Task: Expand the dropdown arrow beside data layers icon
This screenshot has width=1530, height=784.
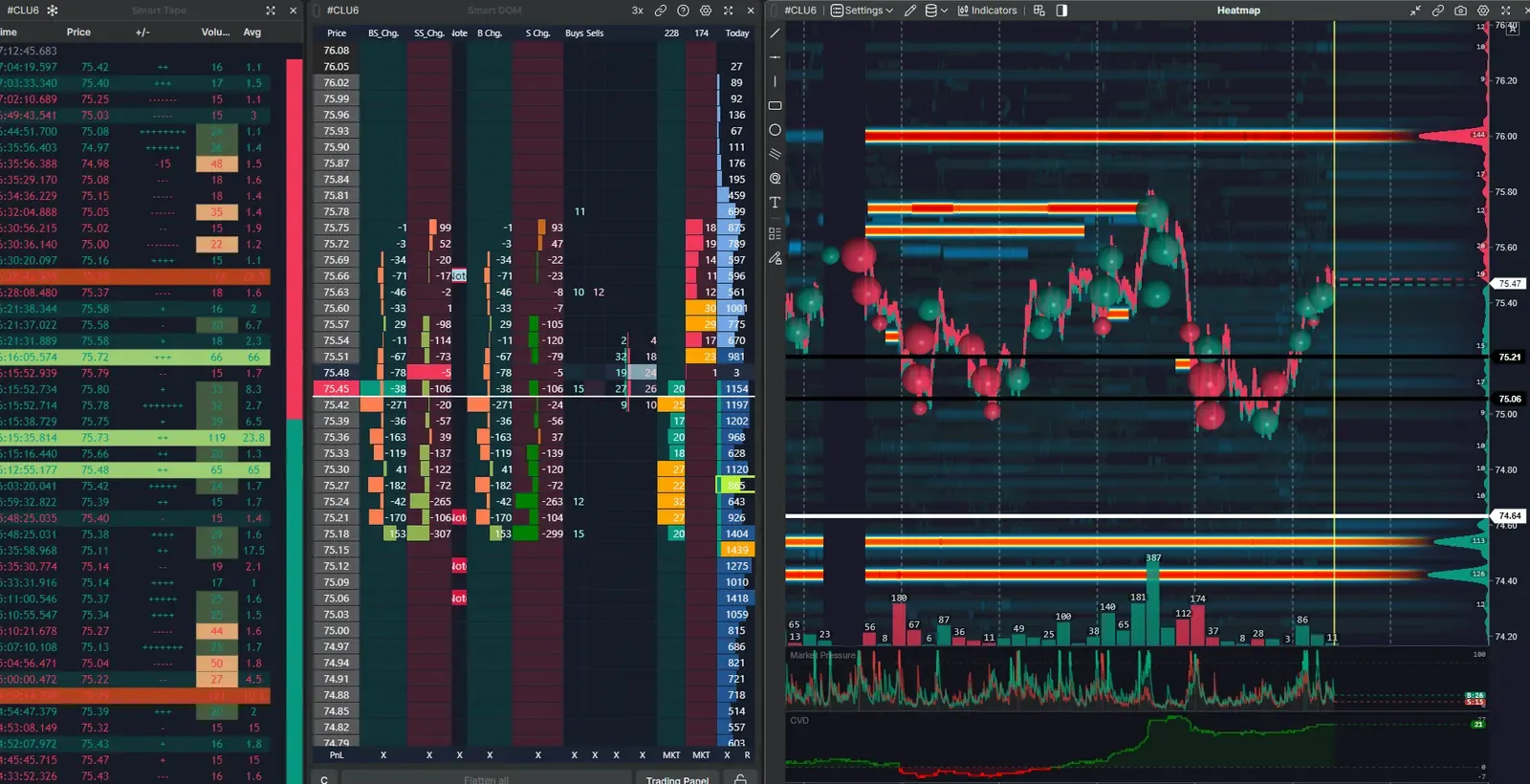Action: (945, 11)
